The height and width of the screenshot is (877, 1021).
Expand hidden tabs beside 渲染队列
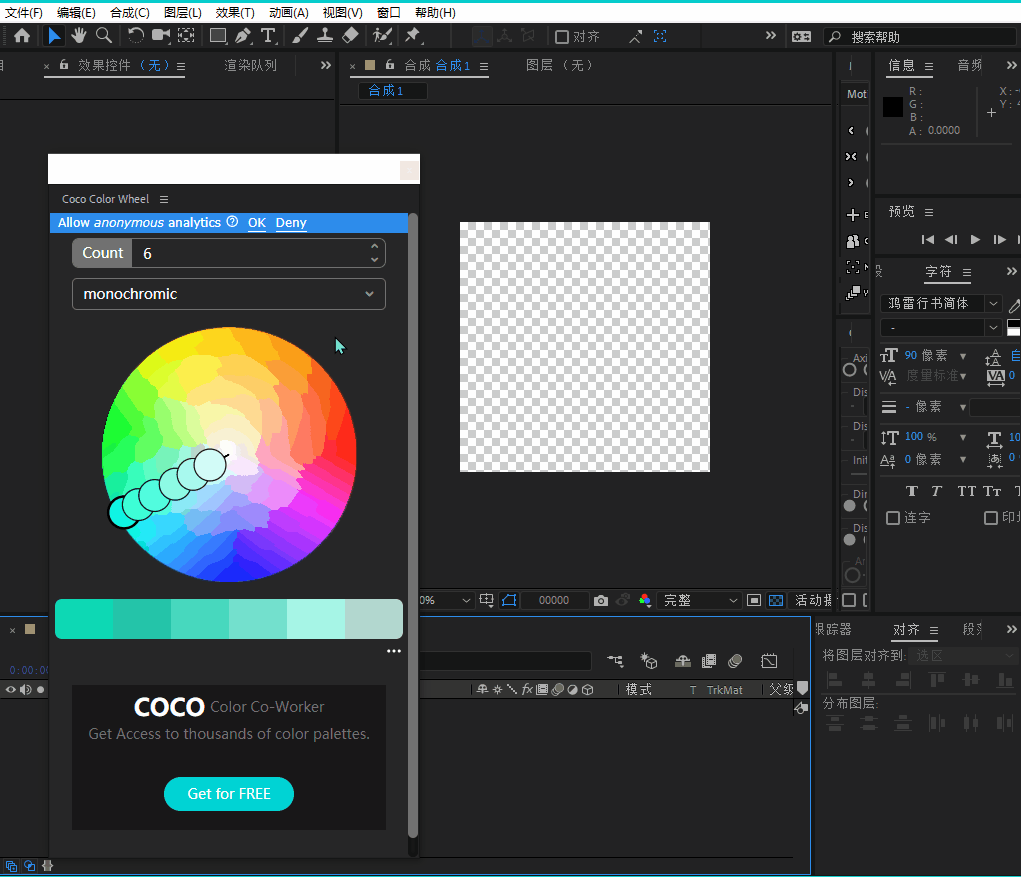[x=326, y=65]
